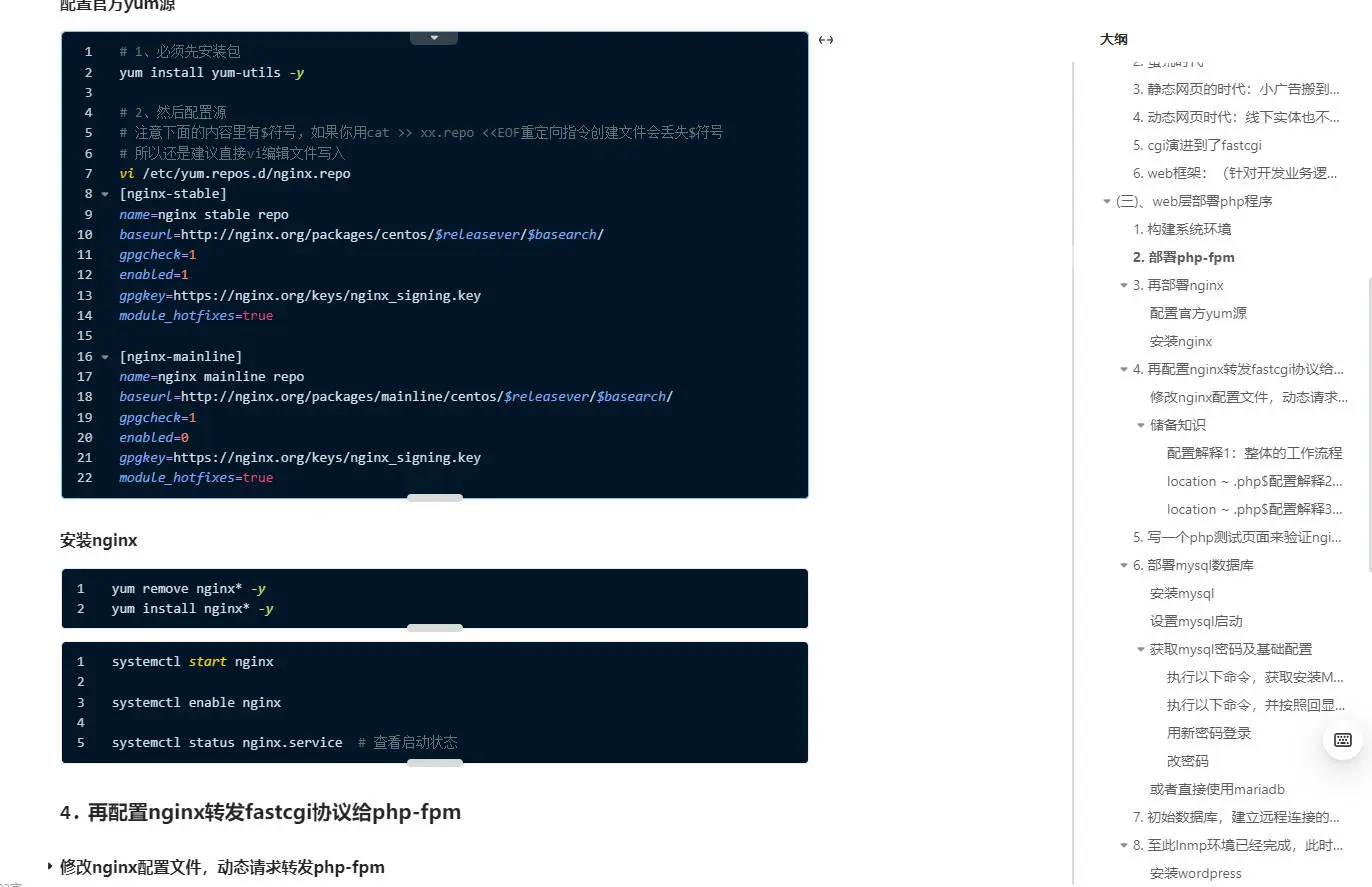
Task: Open the floating keyboard shortcuts button
Action: point(1342,740)
